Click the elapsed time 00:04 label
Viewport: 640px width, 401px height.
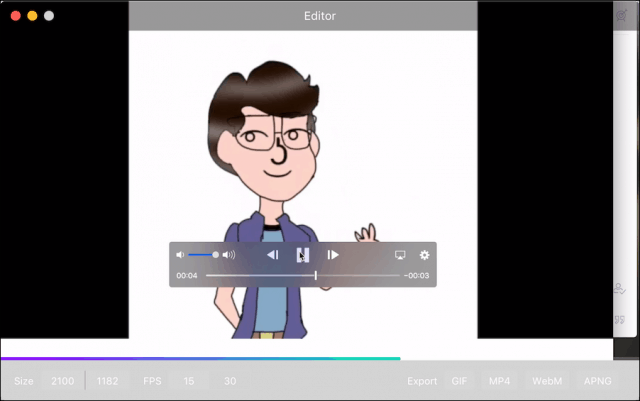point(187,276)
